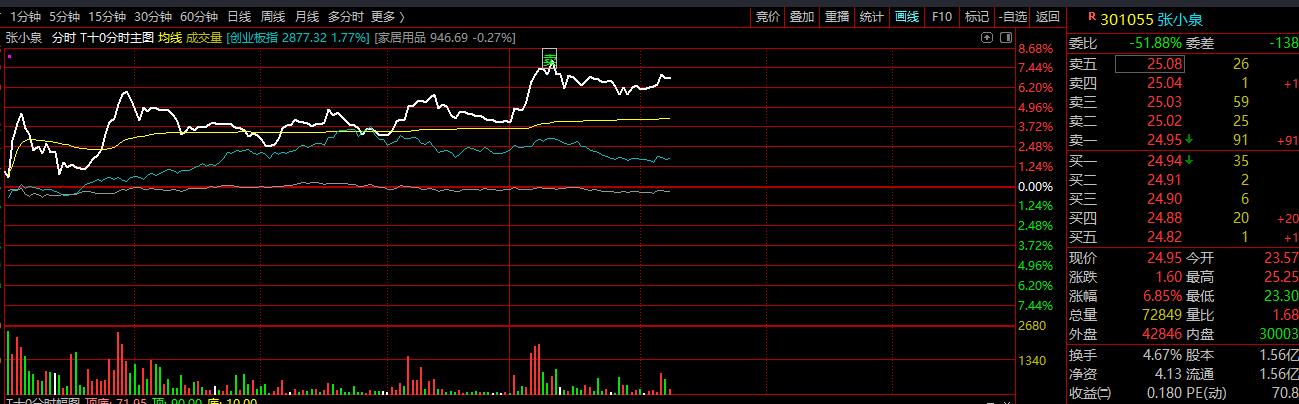
Task: Click 张小泉 name in the quote panel
Action: pos(1180,18)
